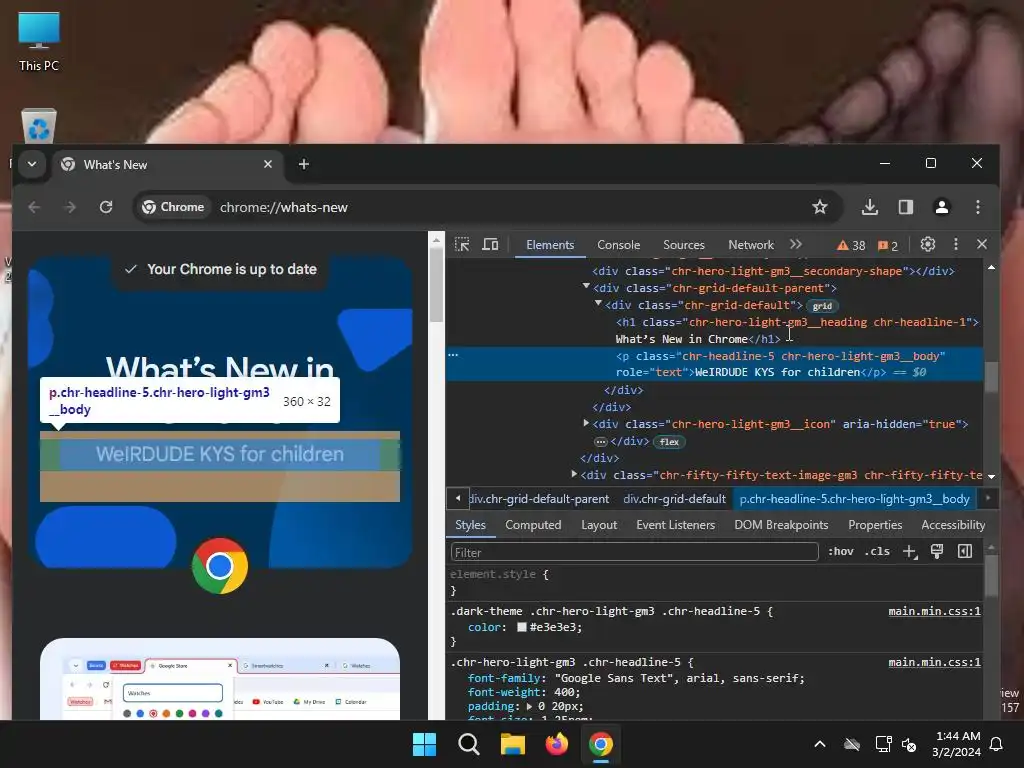Open Chrome three-dot main menu

point(978,207)
